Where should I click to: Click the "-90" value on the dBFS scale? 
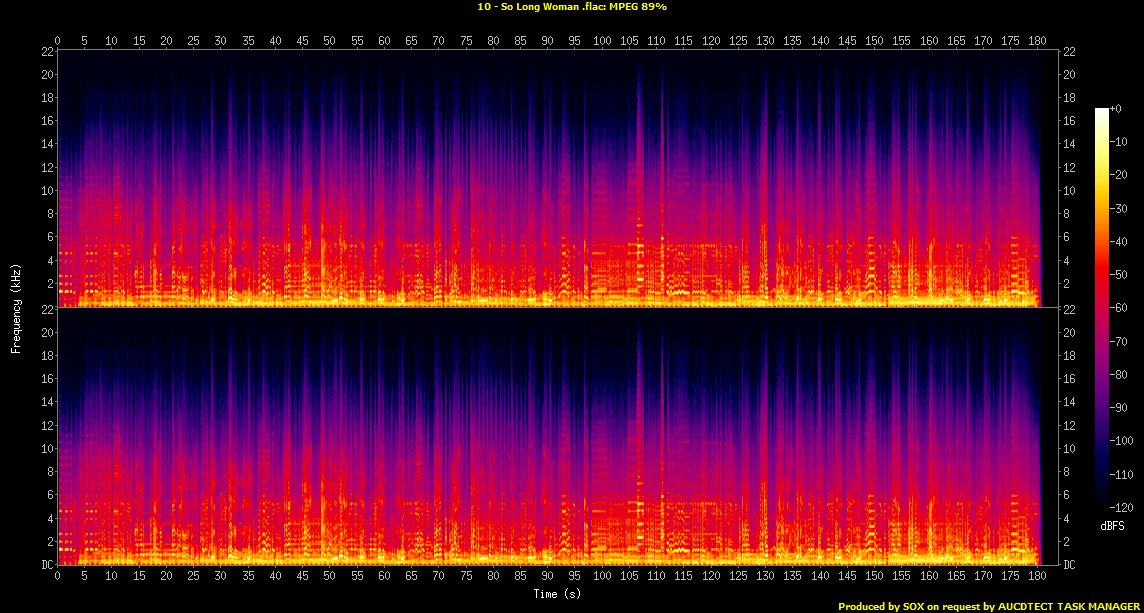coord(1118,407)
